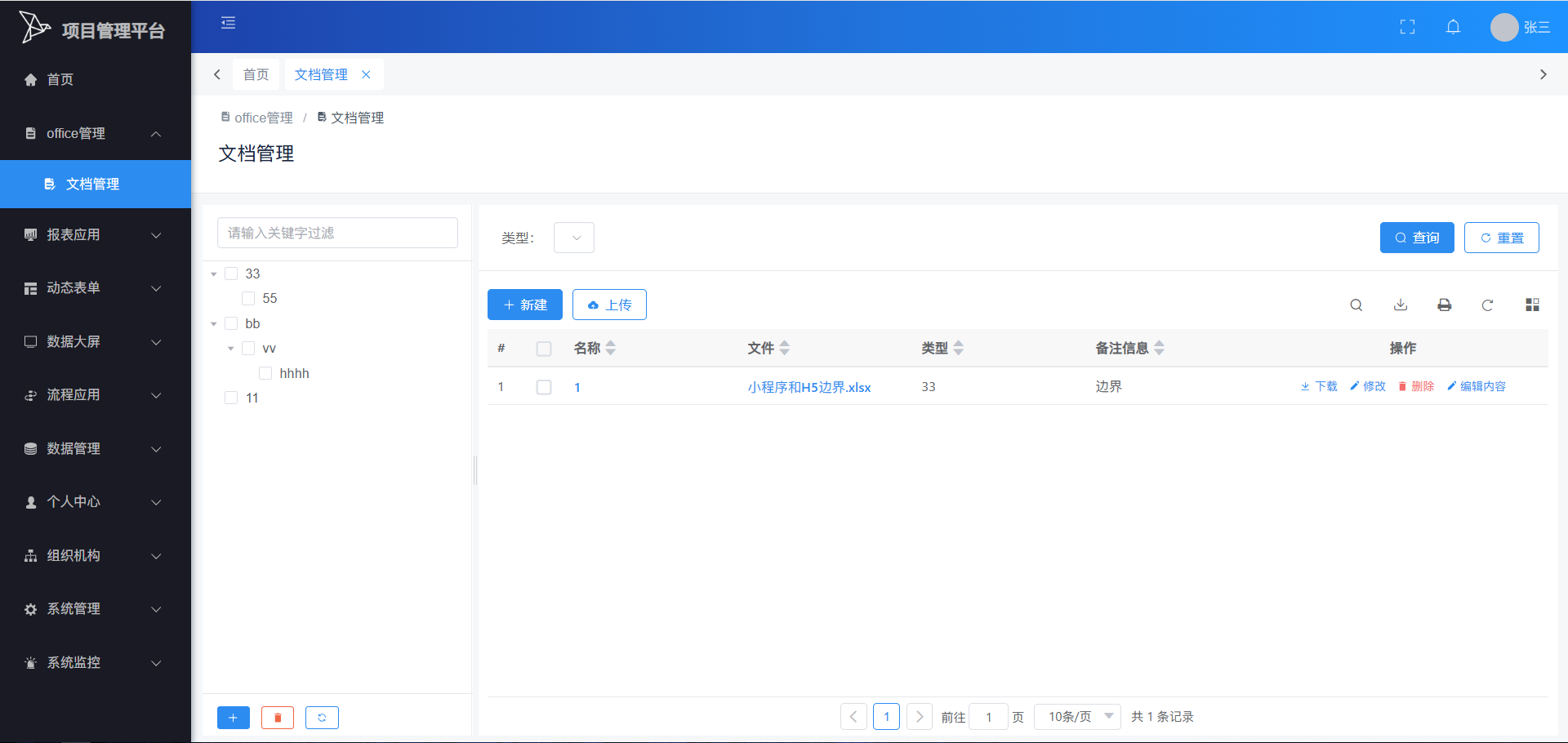
Task: Click 删除 in row 1
Action: tap(1416, 386)
